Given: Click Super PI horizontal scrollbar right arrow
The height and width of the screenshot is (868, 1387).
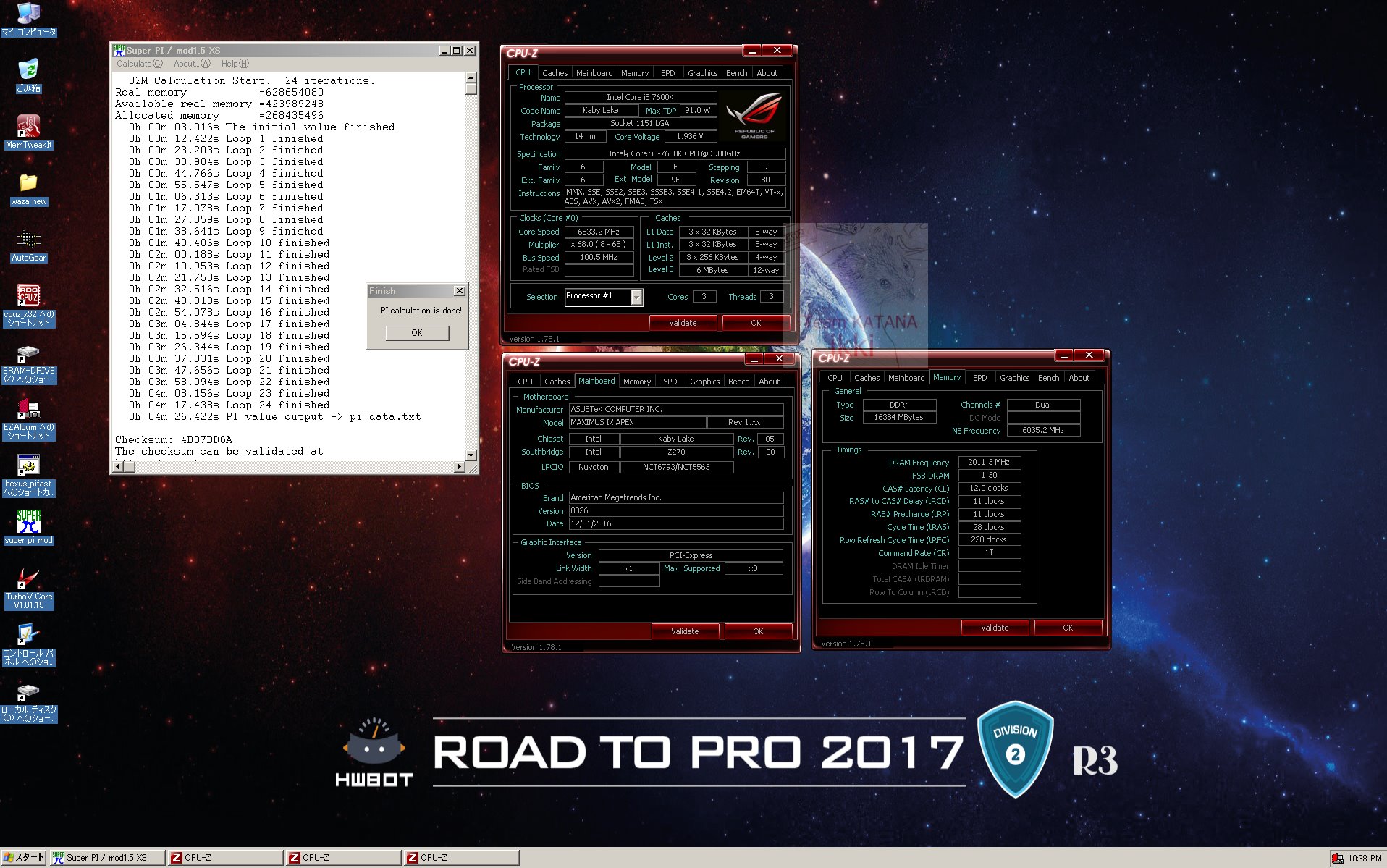Looking at the screenshot, I should click(x=460, y=467).
